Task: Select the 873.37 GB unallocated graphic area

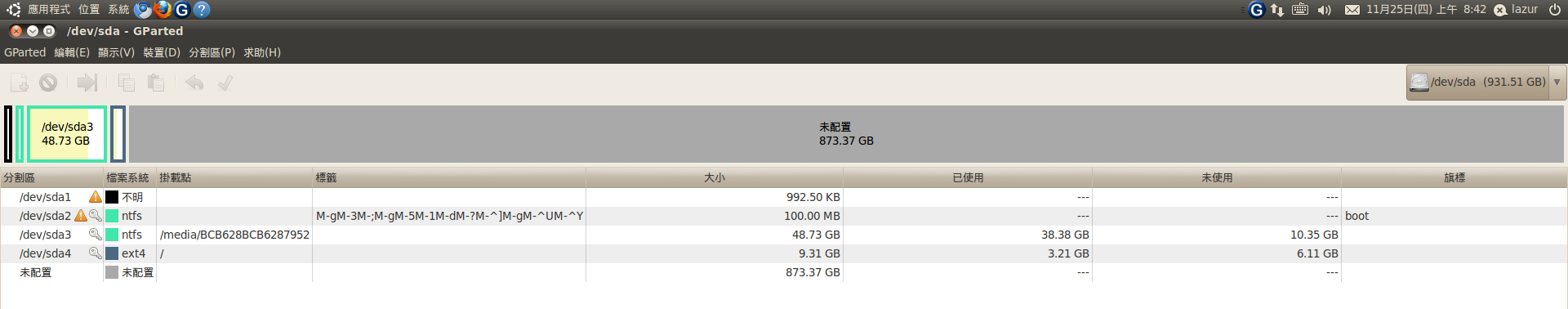Action: tap(846, 134)
